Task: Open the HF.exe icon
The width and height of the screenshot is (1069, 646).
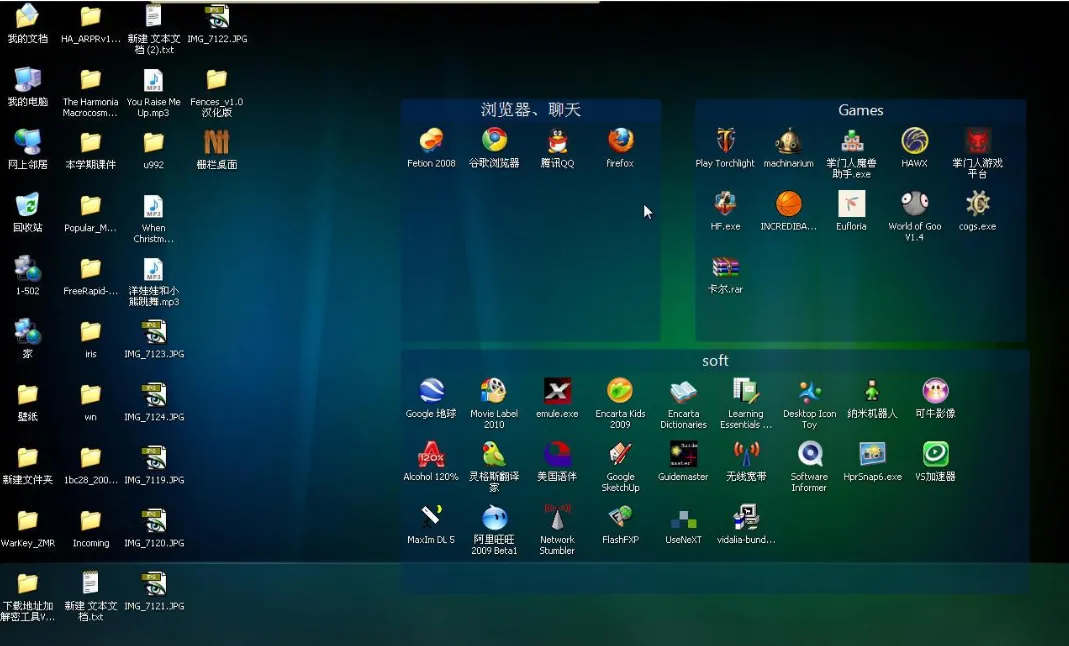Action: [x=725, y=204]
